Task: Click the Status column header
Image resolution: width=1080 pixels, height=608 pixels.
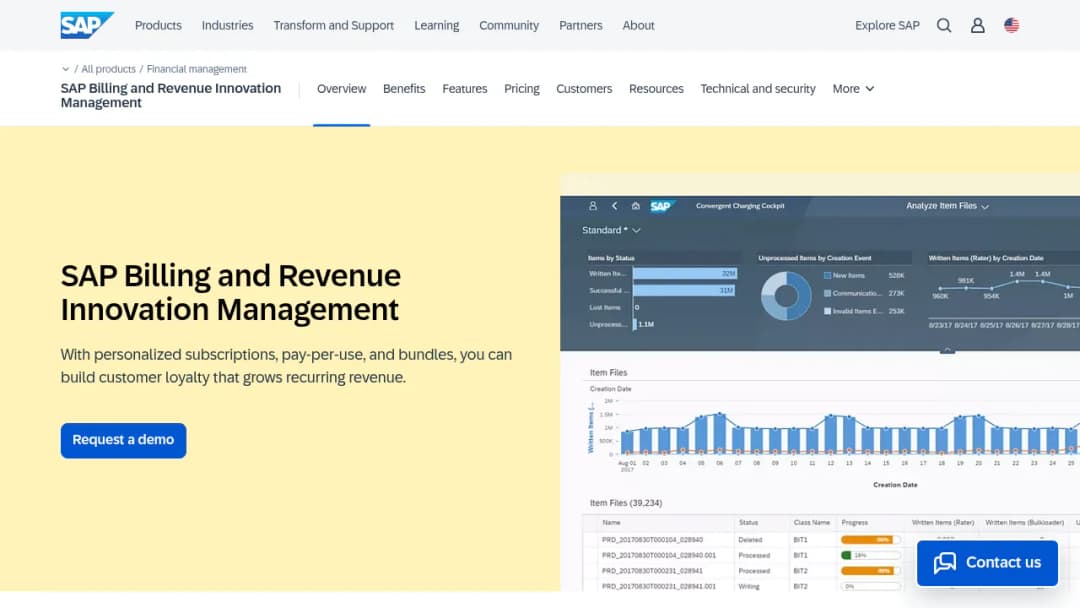Action: (x=748, y=523)
